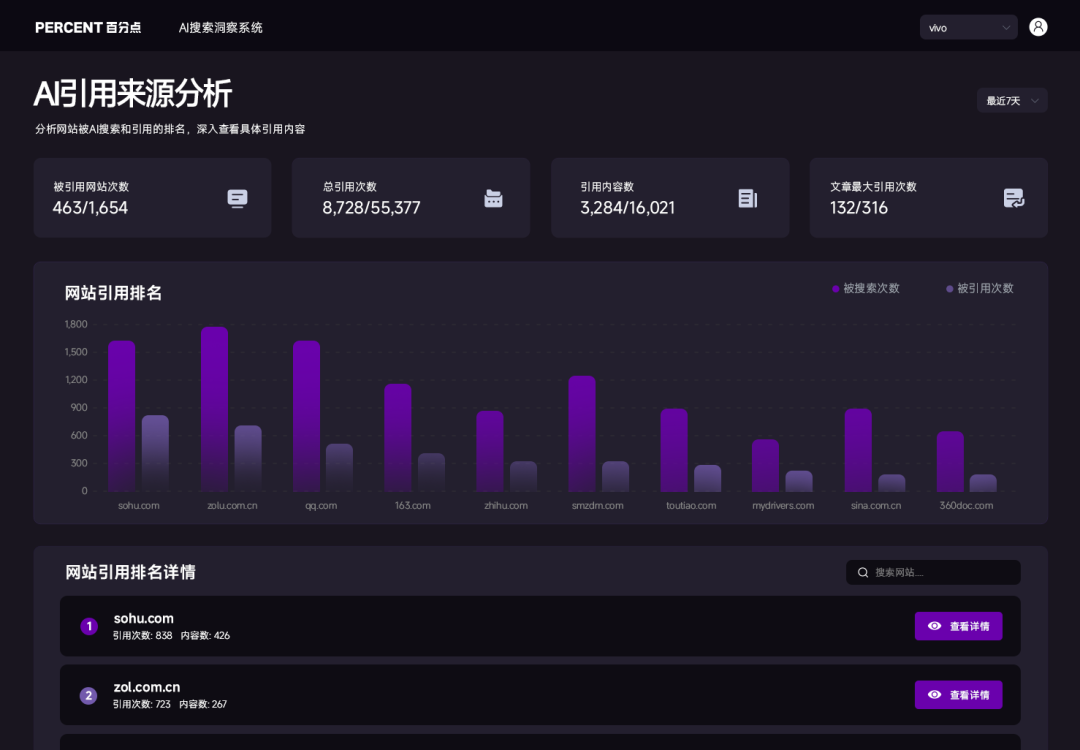1080x750 pixels.
Task: Click 查看详情 for sohu.com
Action: point(958,626)
